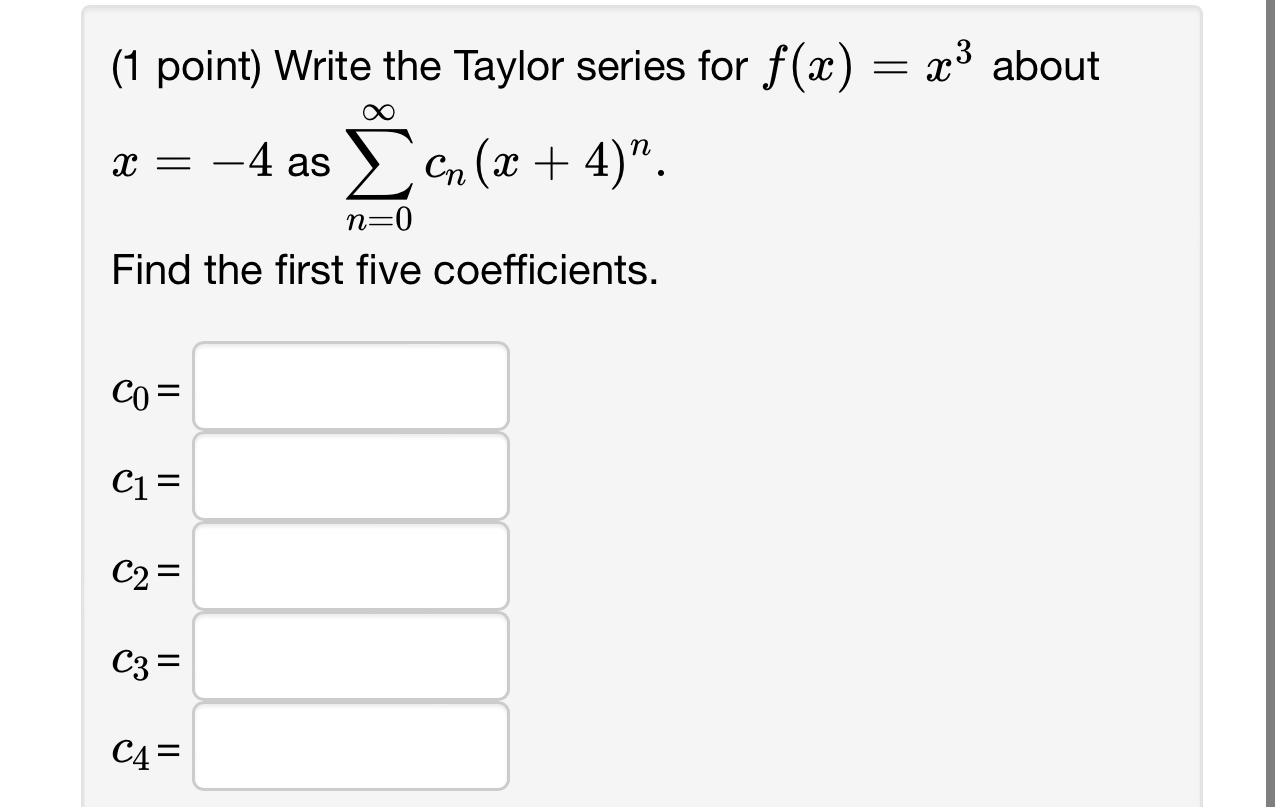Click the (1 point) text label
The width and height of the screenshot is (1284, 807).
(x=186, y=64)
